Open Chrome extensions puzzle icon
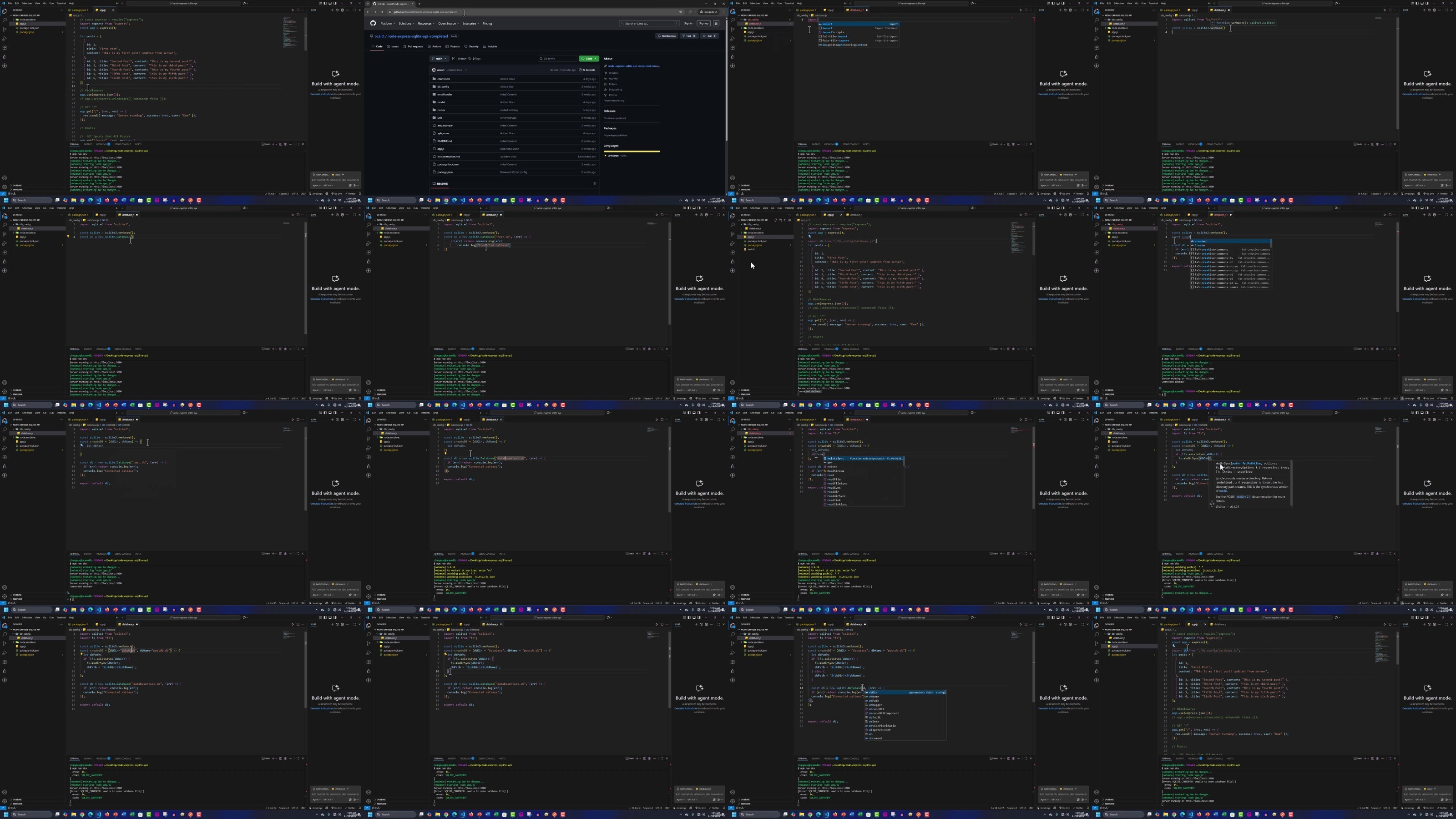Screen dimensions: 1456x819 pyautogui.click(x=690, y=12)
